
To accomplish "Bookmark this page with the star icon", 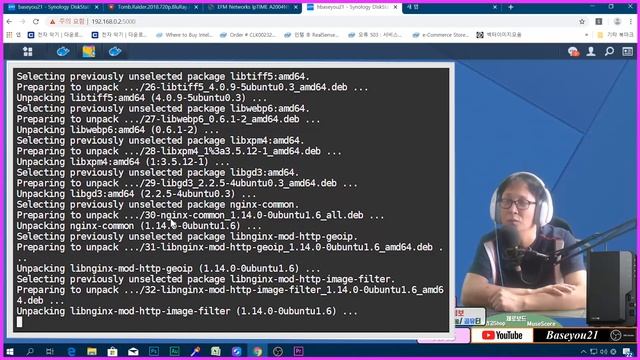I will click(582, 22).
